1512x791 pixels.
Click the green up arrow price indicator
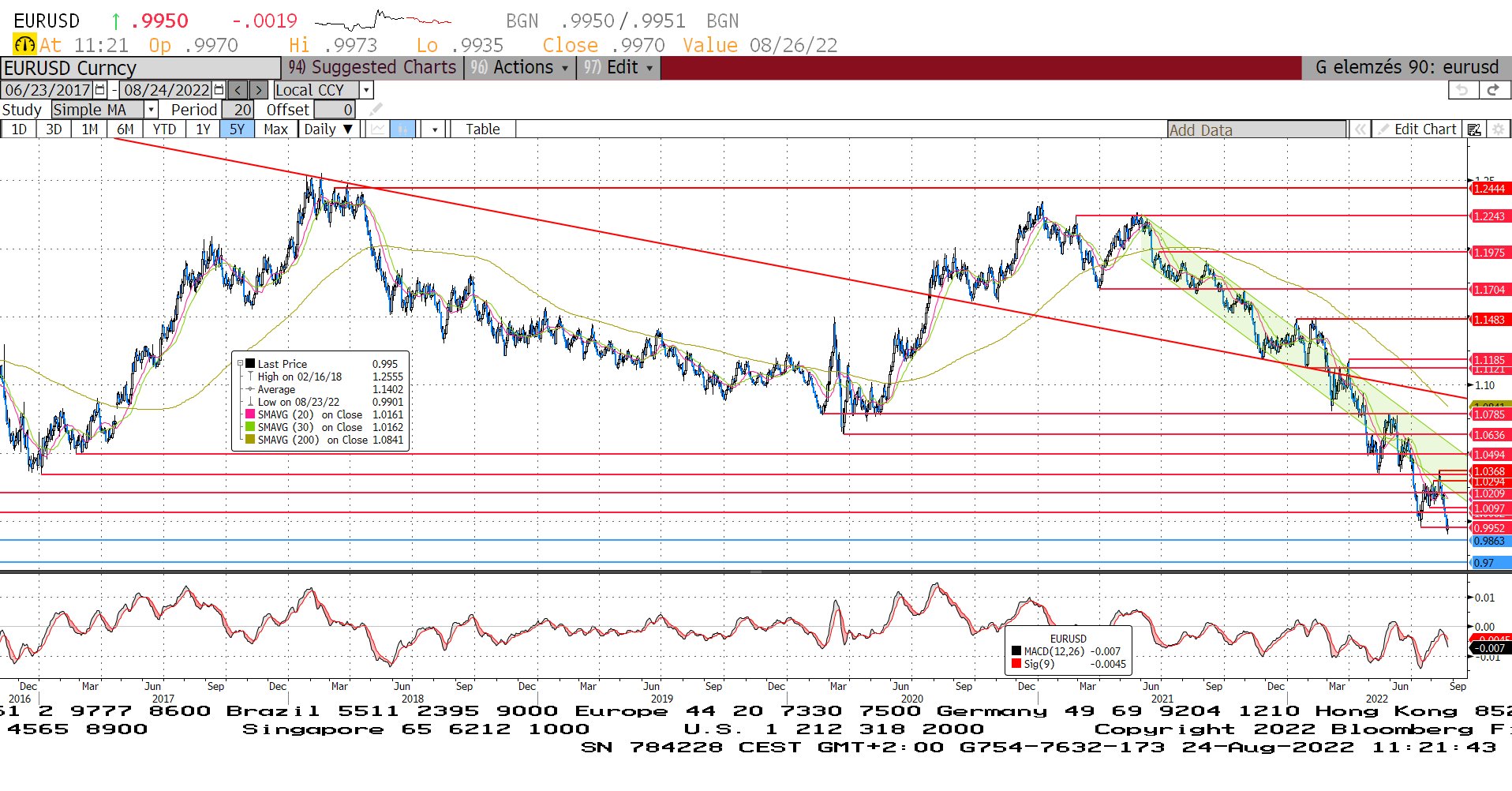[x=116, y=21]
